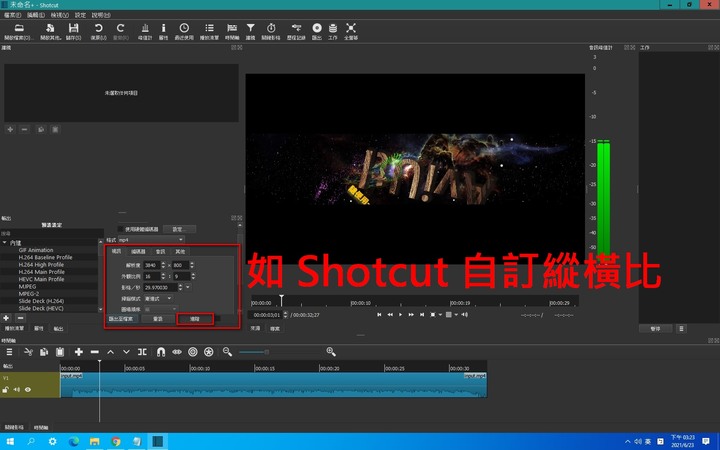Open the Jobs stack icon

tap(333, 32)
